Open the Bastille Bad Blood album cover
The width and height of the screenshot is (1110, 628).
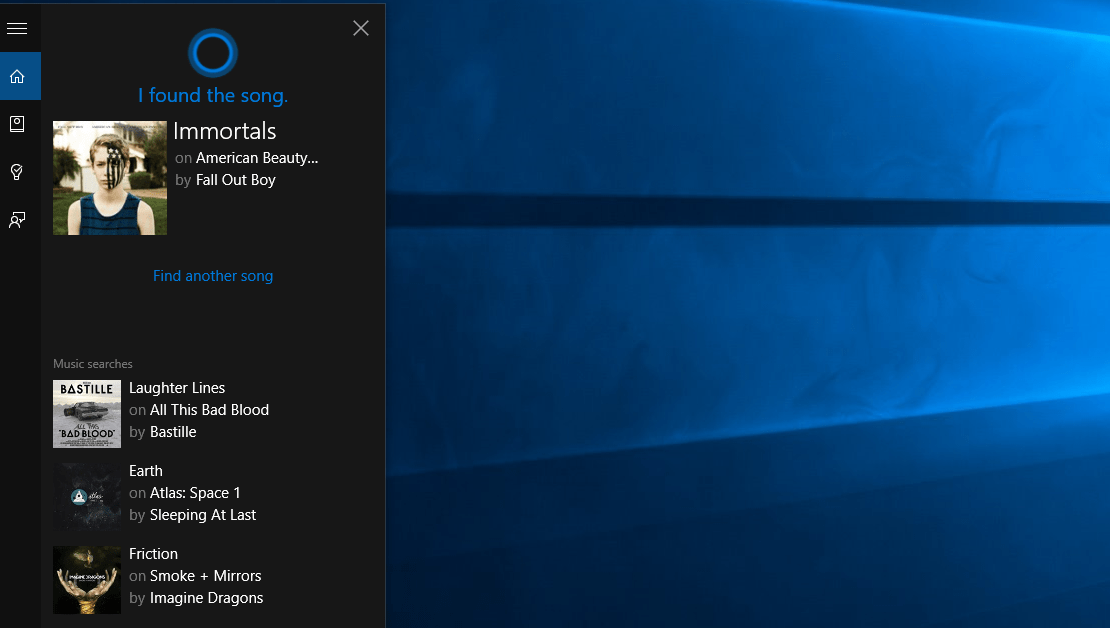click(x=87, y=413)
